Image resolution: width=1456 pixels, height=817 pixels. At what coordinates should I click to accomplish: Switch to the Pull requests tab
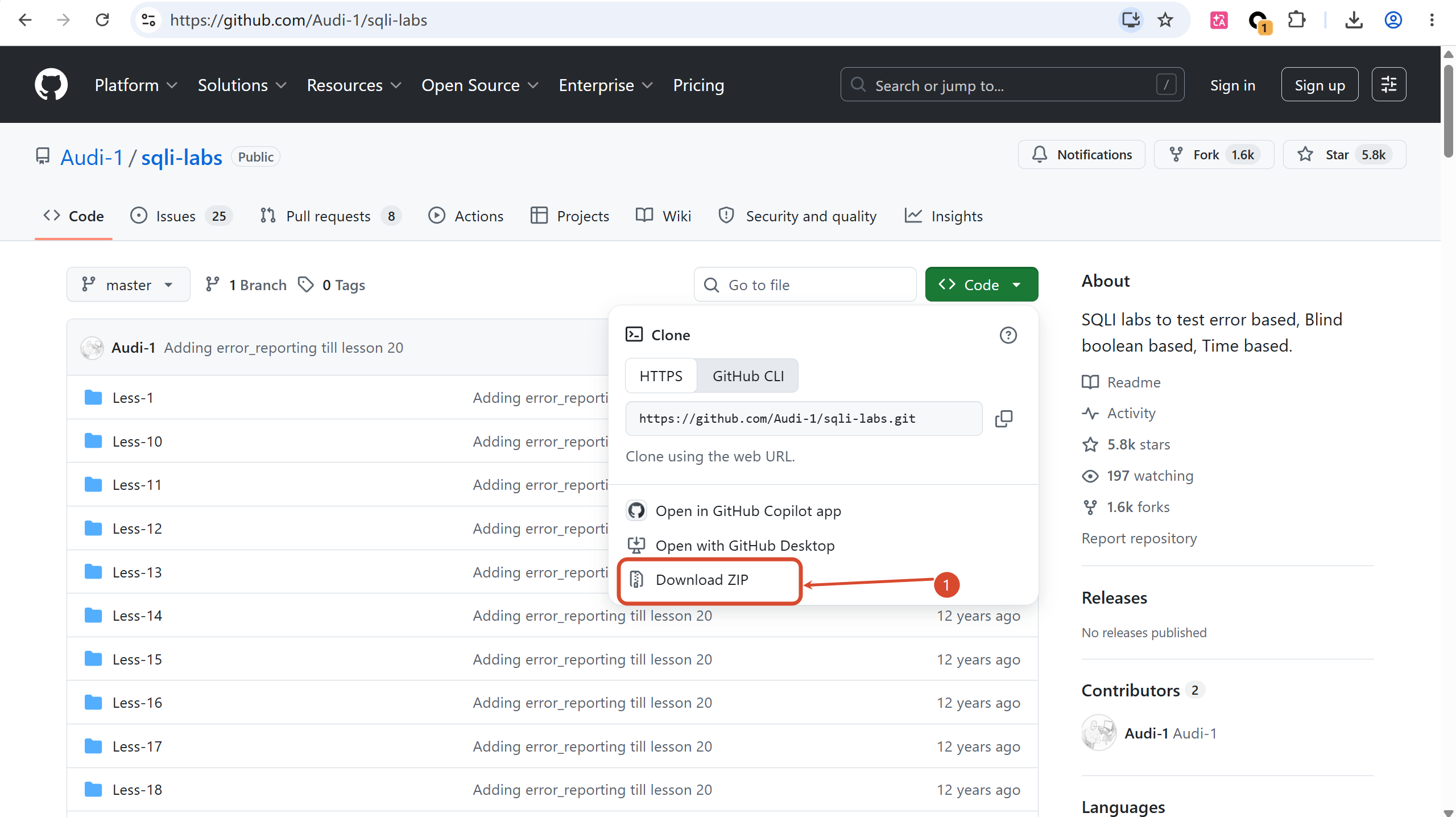(x=330, y=216)
